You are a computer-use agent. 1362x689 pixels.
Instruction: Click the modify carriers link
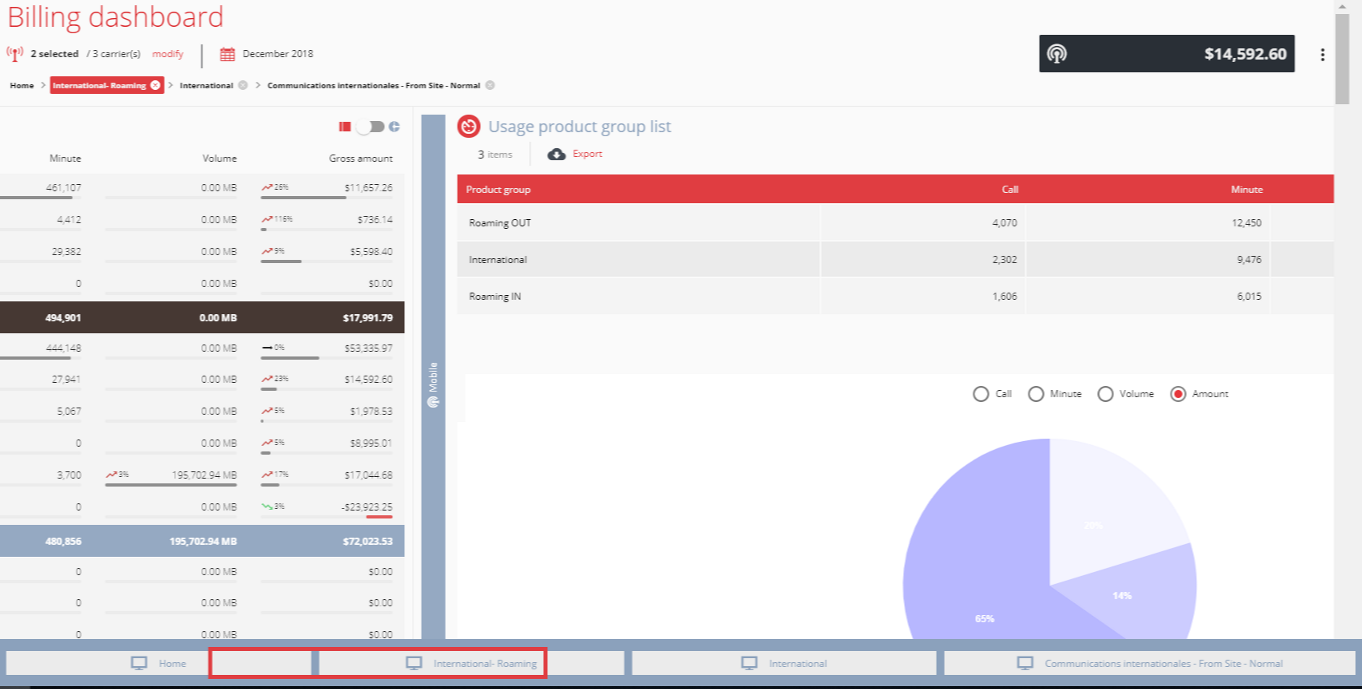click(x=167, y=54)
